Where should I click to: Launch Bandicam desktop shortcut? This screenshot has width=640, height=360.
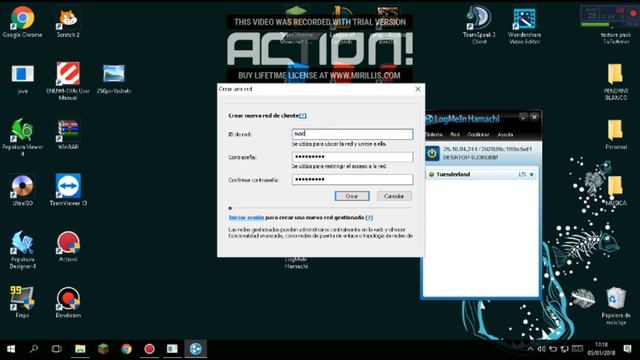[x=68, y=302]
